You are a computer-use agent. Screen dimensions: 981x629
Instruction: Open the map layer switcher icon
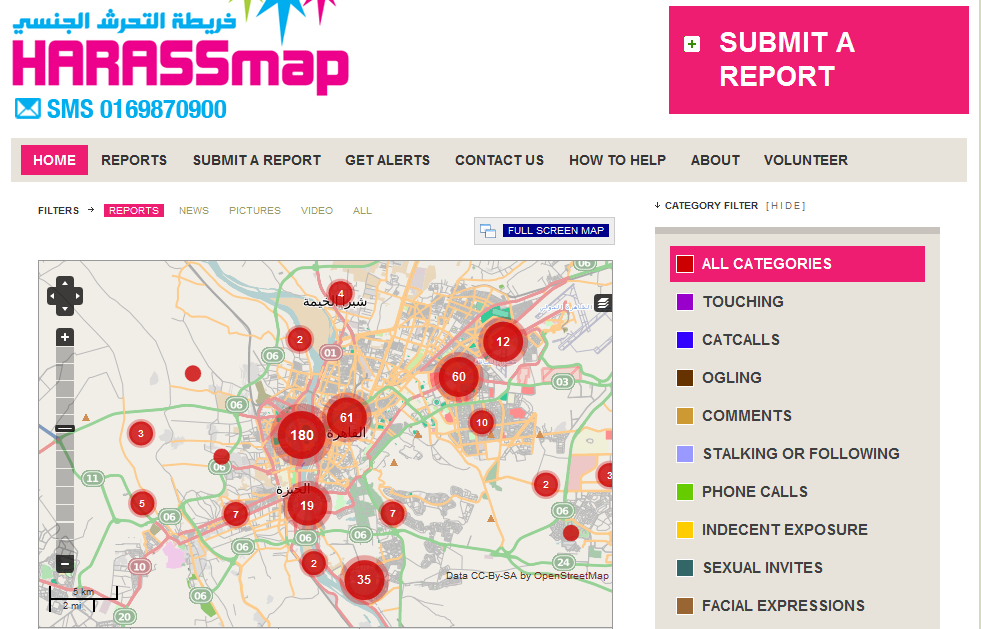coord(603,303)
